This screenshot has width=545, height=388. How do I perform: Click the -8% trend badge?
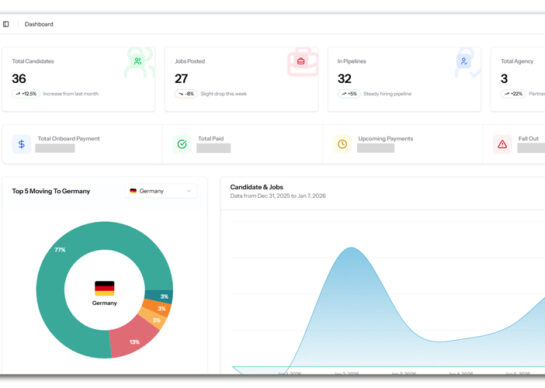(186, 94)
